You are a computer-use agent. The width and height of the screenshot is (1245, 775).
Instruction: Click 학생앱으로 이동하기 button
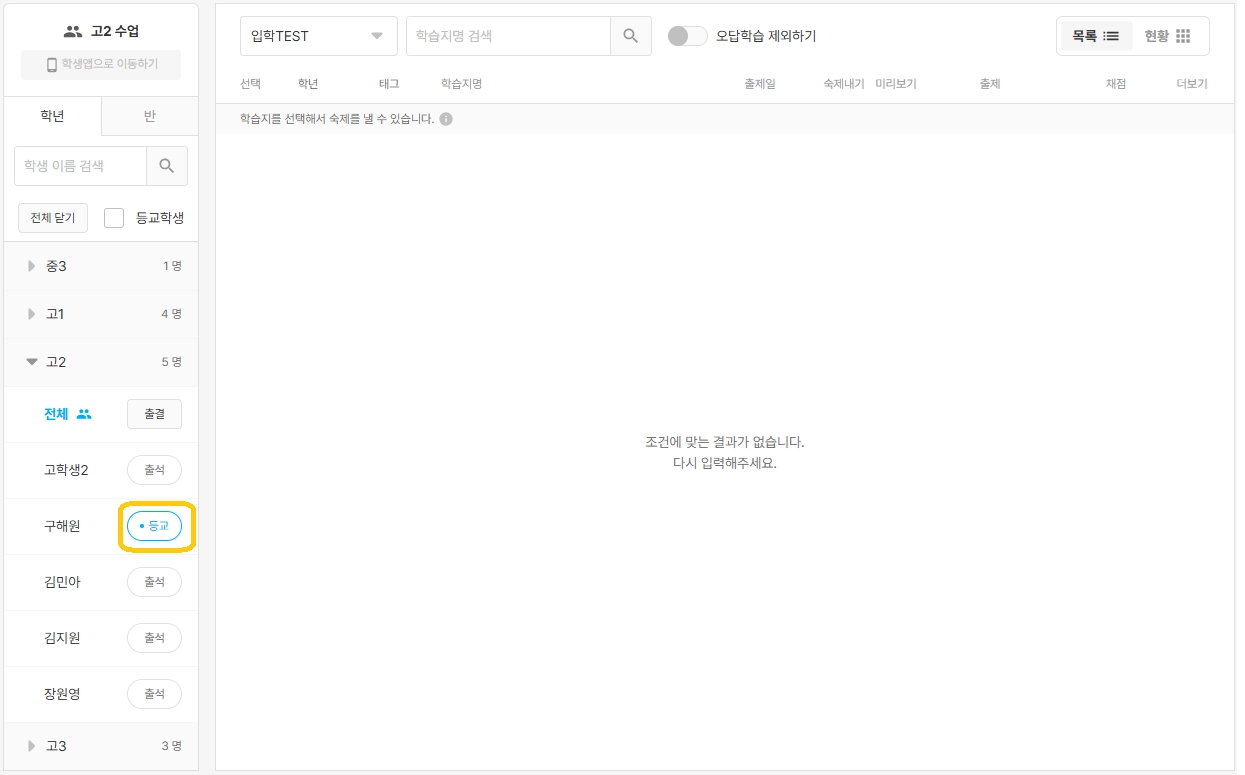coord(101,65)
